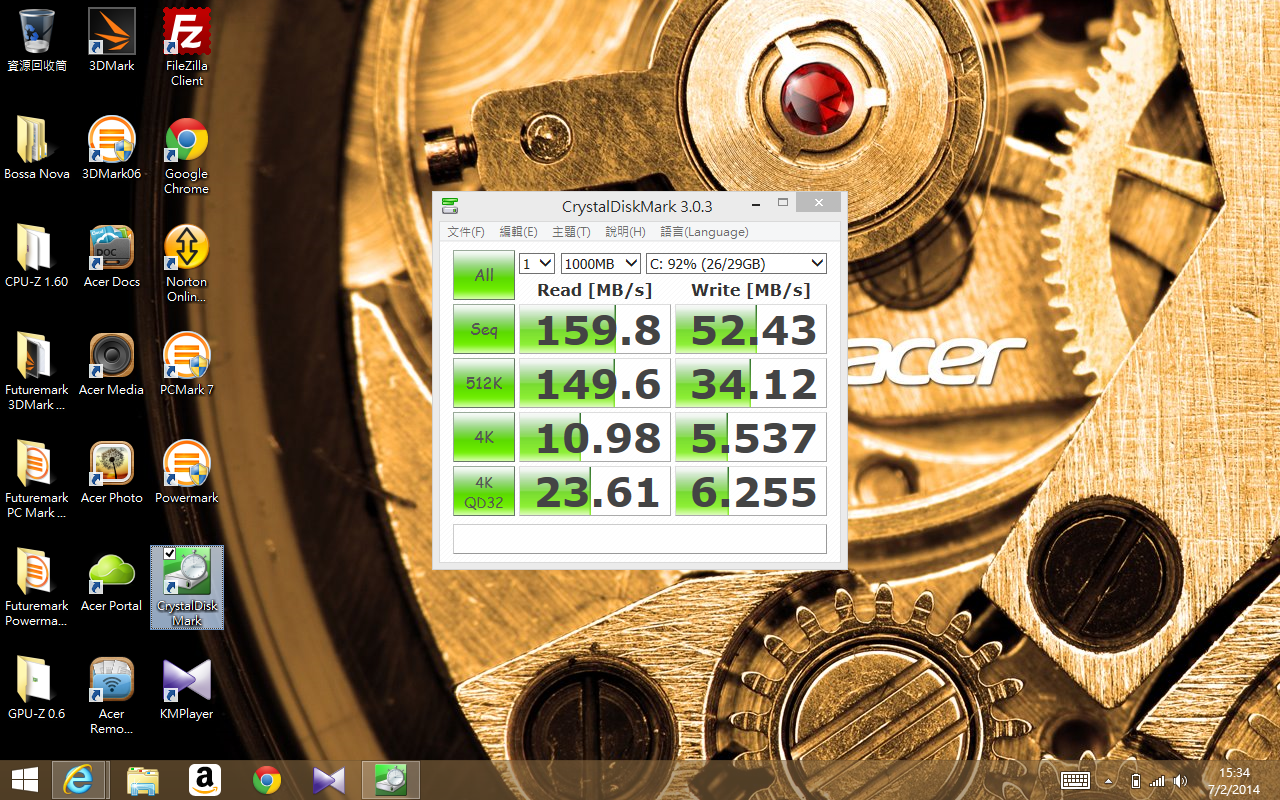Select the Acer Remote desktop icon
1280x800 pixels.
112,695
